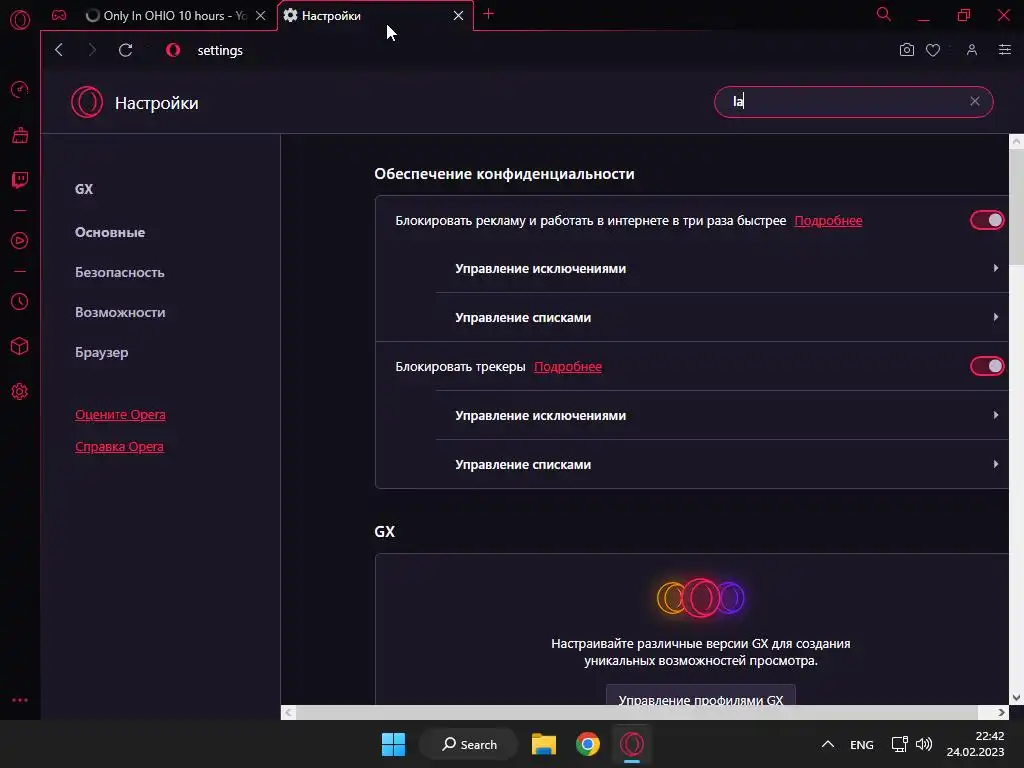Open Оцените Opera link
The image size is (1024, 768).
(x=120, y=415)
